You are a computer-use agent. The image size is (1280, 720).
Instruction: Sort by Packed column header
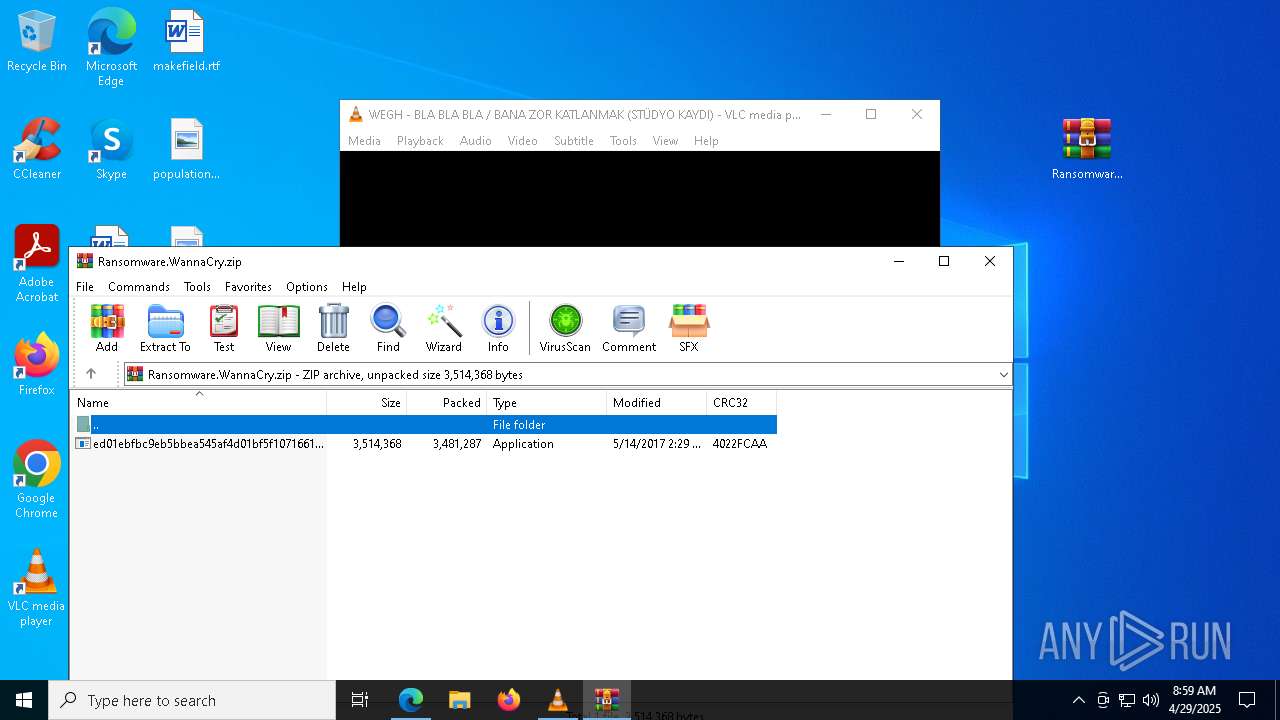click(x=447, y=403)
